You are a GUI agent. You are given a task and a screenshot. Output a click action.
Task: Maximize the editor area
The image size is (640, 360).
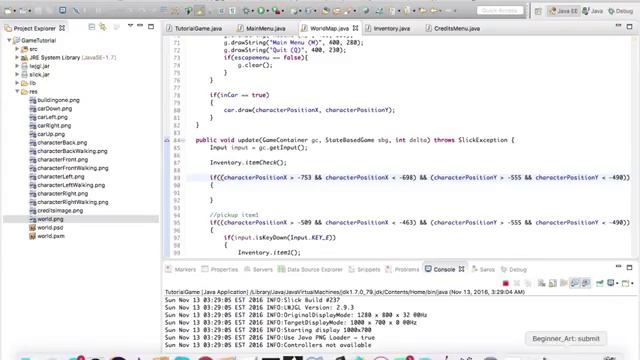pos(629,27)
